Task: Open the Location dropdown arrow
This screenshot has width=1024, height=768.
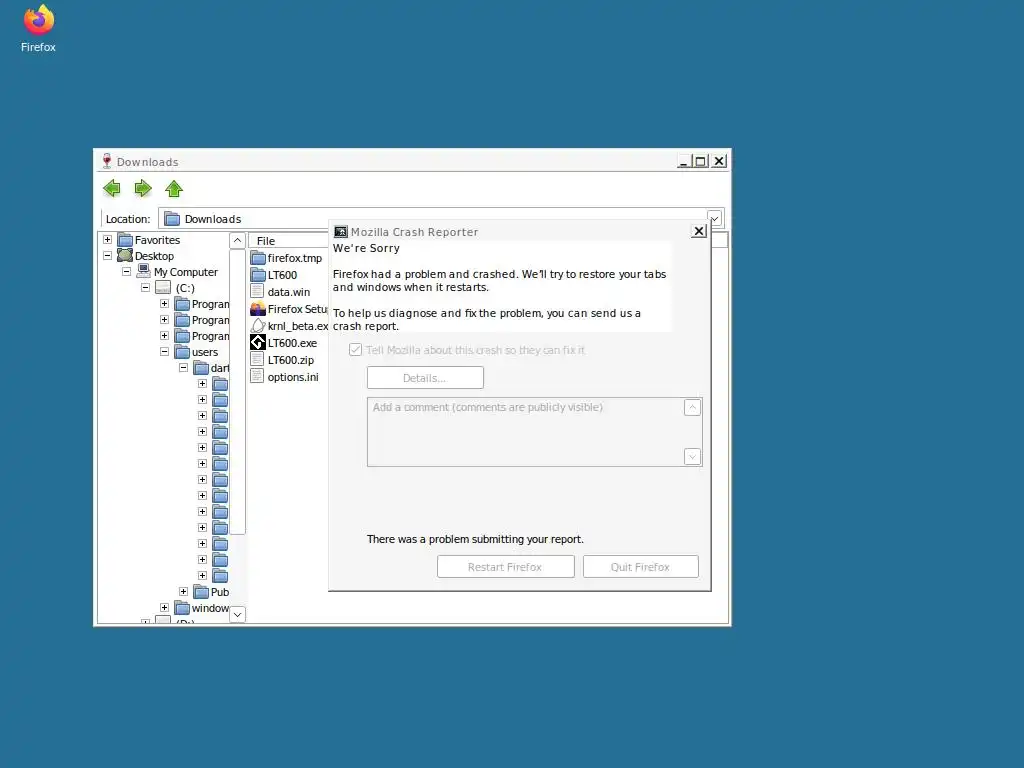Action: click(715, 218)
